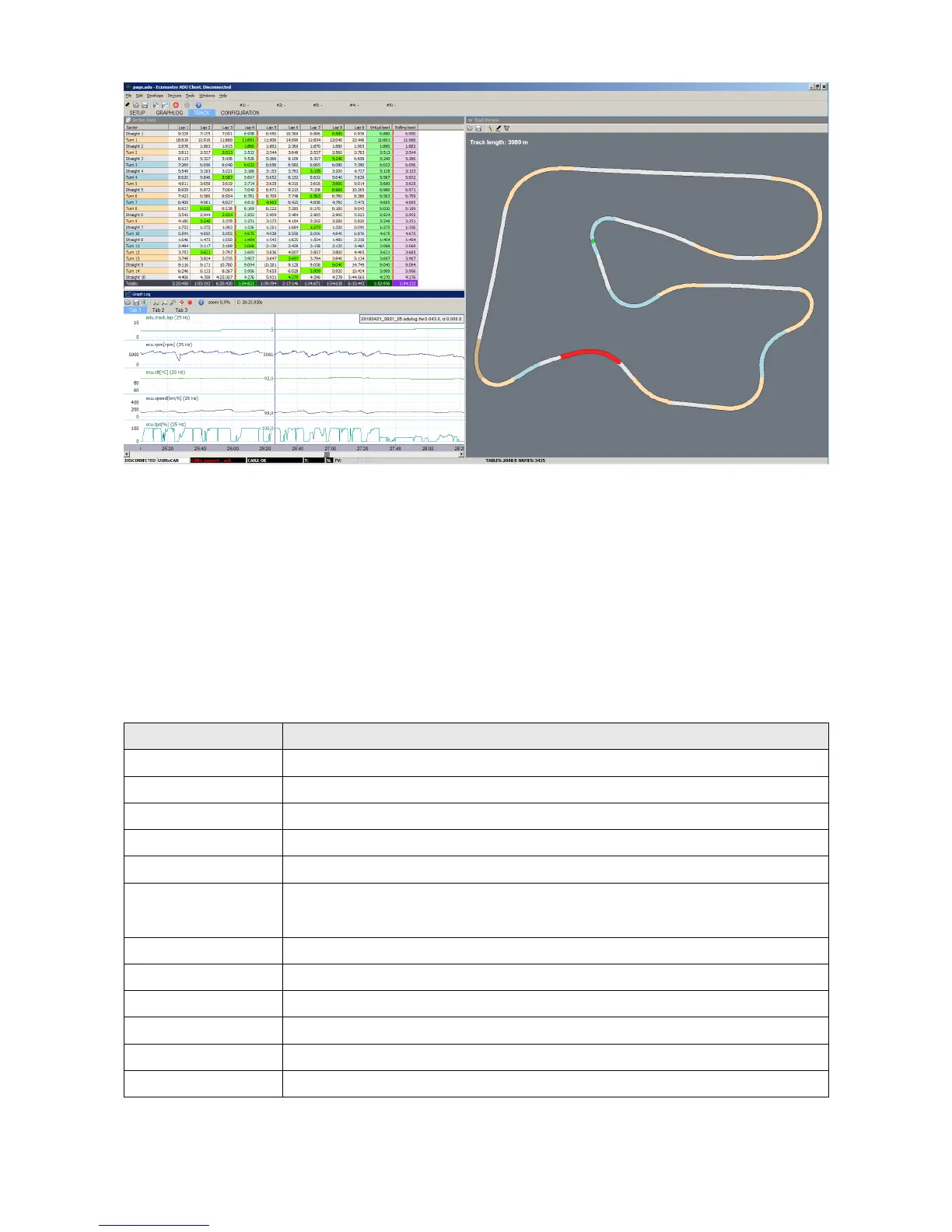Click the adu.track.lap channel label
This screenshot has width=952, height=1232.
168,317
